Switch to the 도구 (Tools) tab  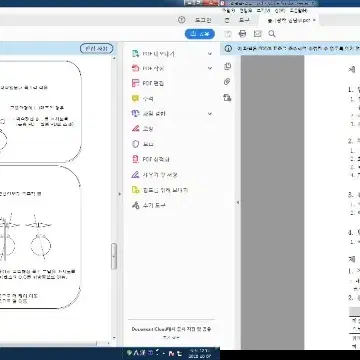click(x=244, y=20)
